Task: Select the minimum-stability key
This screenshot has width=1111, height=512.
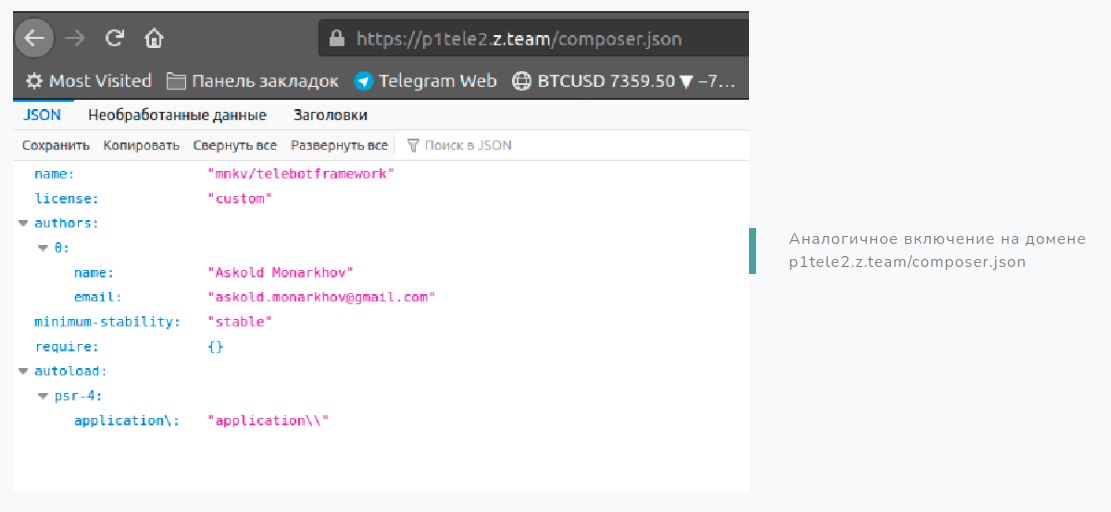Action: 107,322
